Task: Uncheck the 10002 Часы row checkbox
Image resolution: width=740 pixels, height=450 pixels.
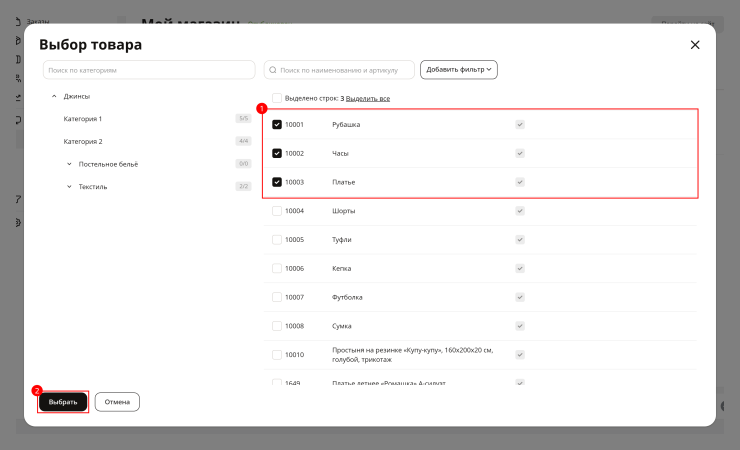Action: click(277, 153)
